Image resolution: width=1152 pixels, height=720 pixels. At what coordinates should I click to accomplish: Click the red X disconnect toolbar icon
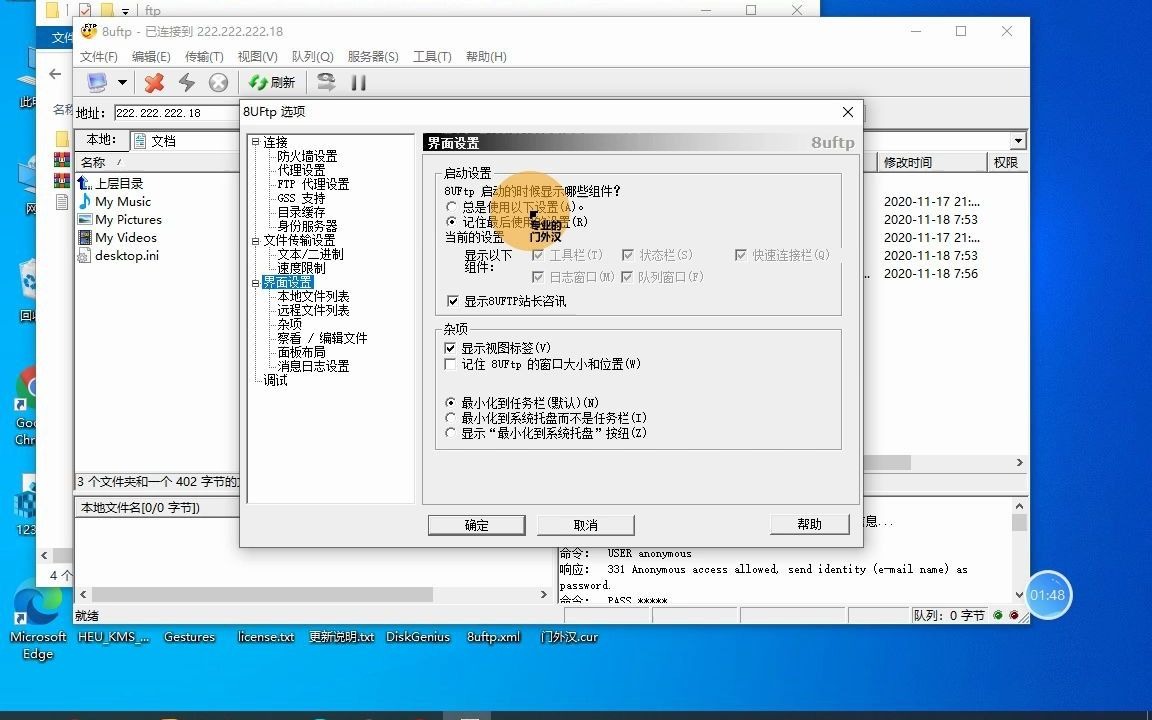point(152,82)
